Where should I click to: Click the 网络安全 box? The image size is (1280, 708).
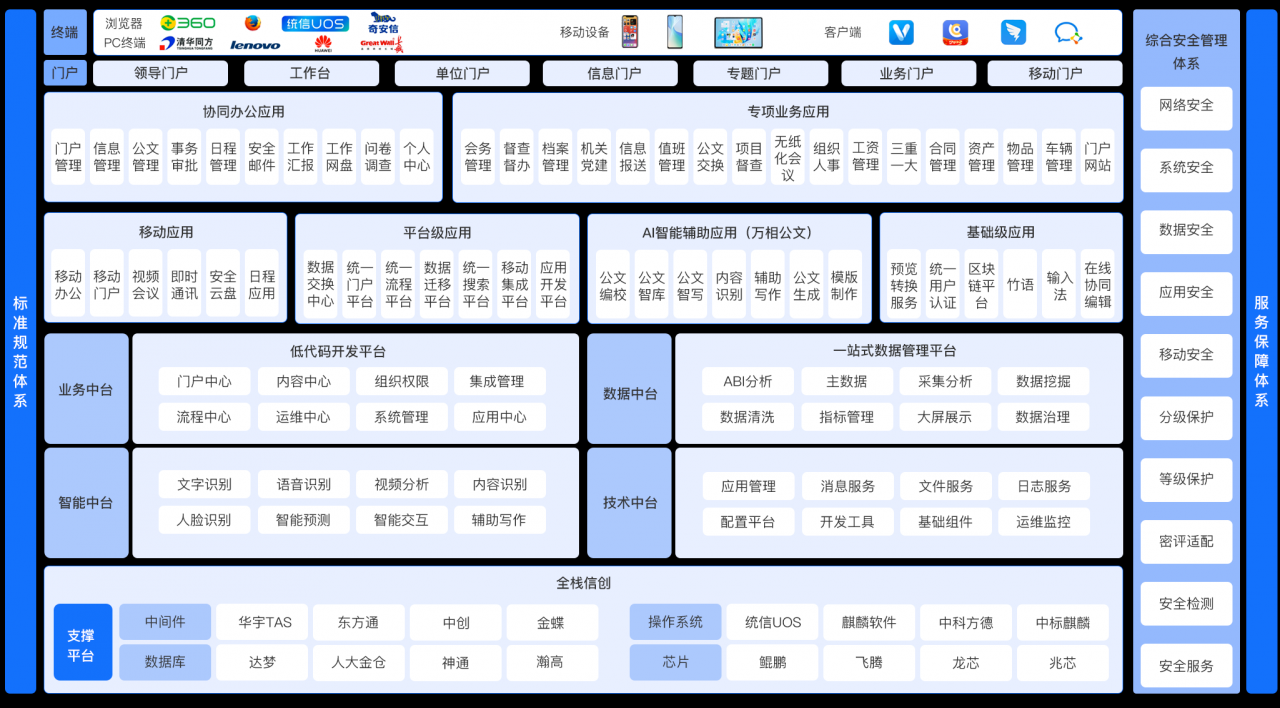1186,108
